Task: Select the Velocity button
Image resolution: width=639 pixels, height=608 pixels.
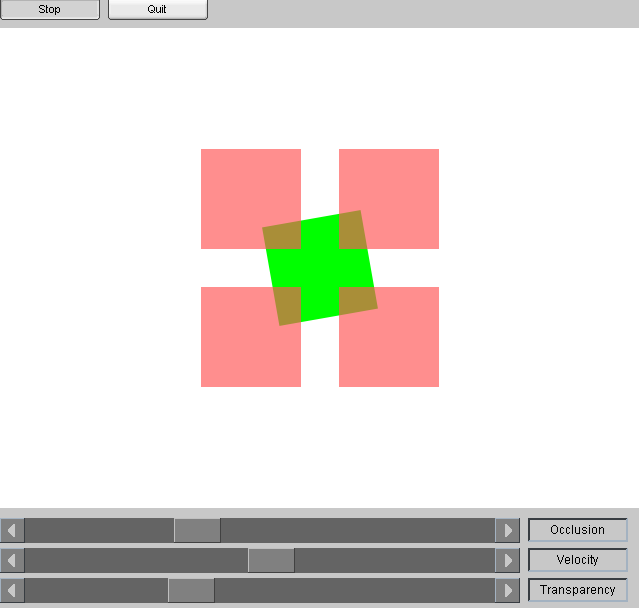Action: tap(577, 560)
